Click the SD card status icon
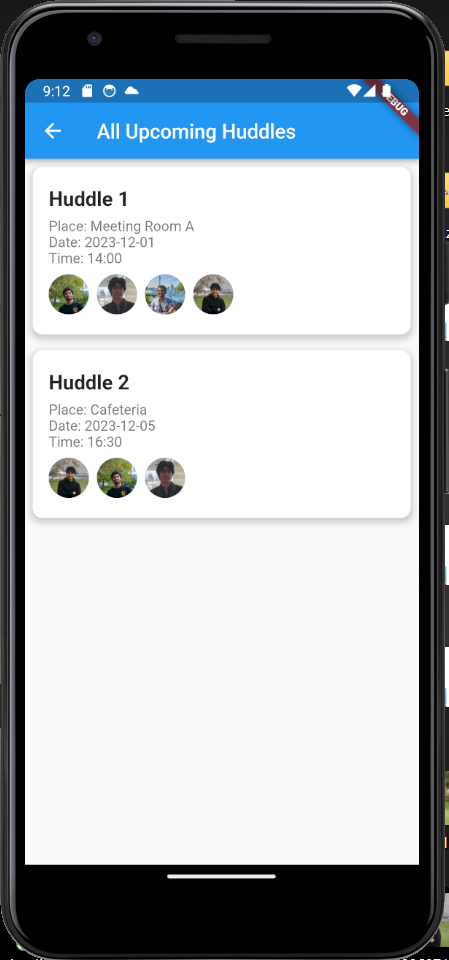This screenshot has width=449, height=960. point(87,91)
